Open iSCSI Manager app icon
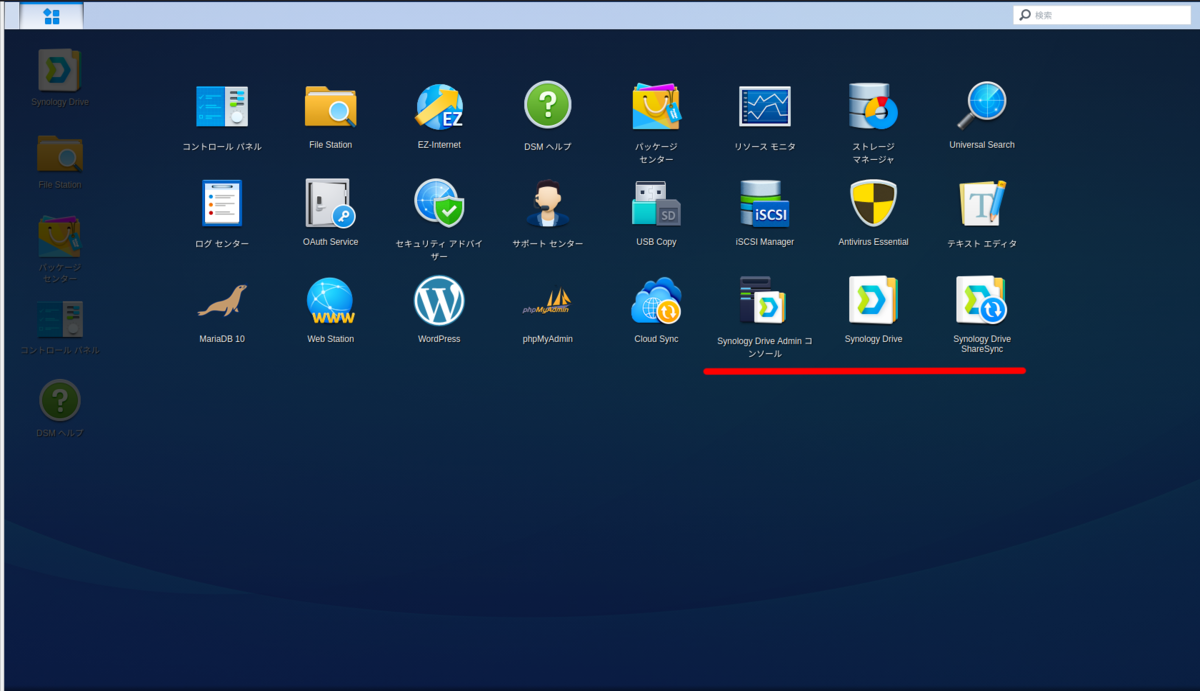 point(765,203)
